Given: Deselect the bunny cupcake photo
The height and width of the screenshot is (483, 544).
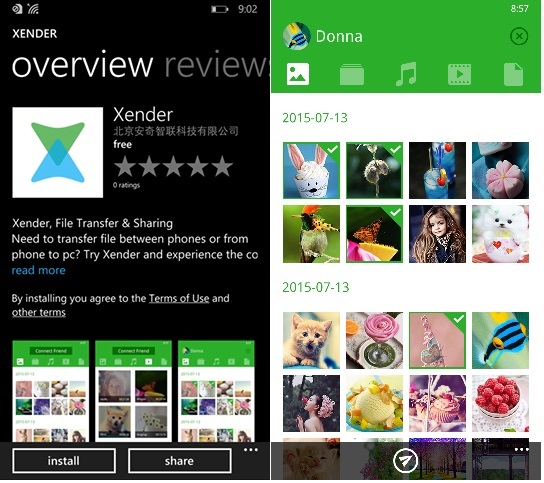Looking at the screenshot, I should [311, 170].
